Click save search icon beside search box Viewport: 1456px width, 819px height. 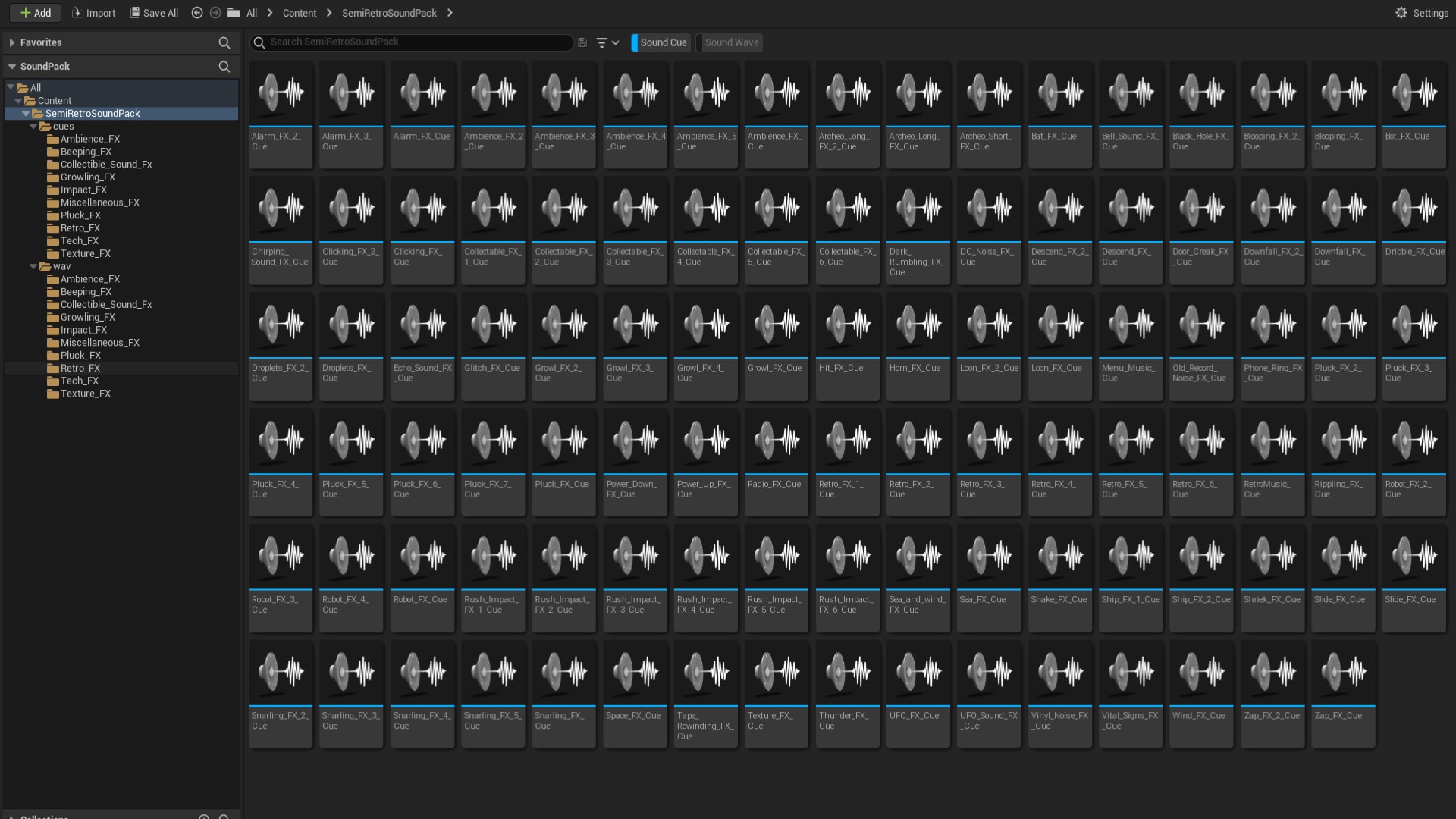point(582,43)
